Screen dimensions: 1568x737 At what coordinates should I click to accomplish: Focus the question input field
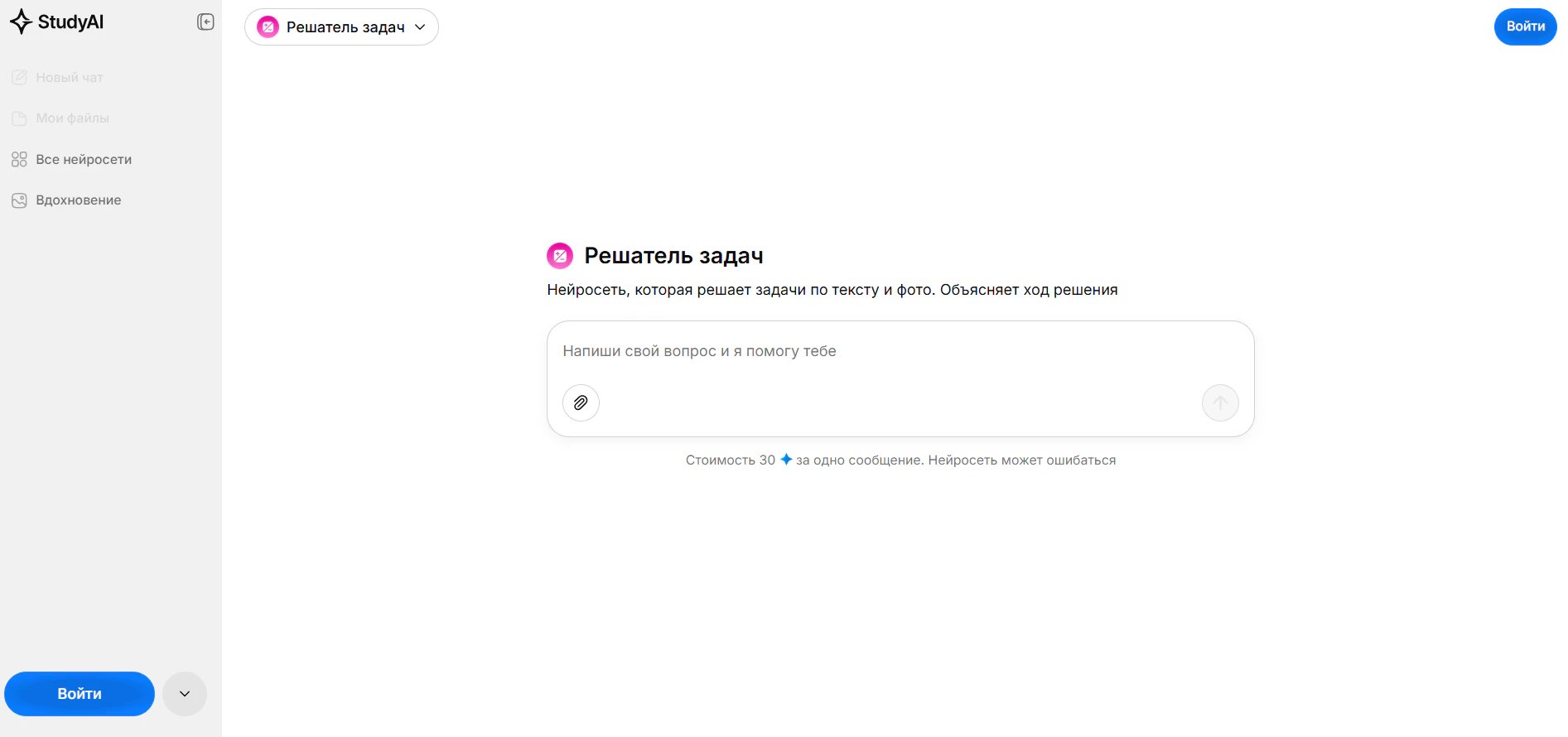pyautogui.click(x=900, y=351)
